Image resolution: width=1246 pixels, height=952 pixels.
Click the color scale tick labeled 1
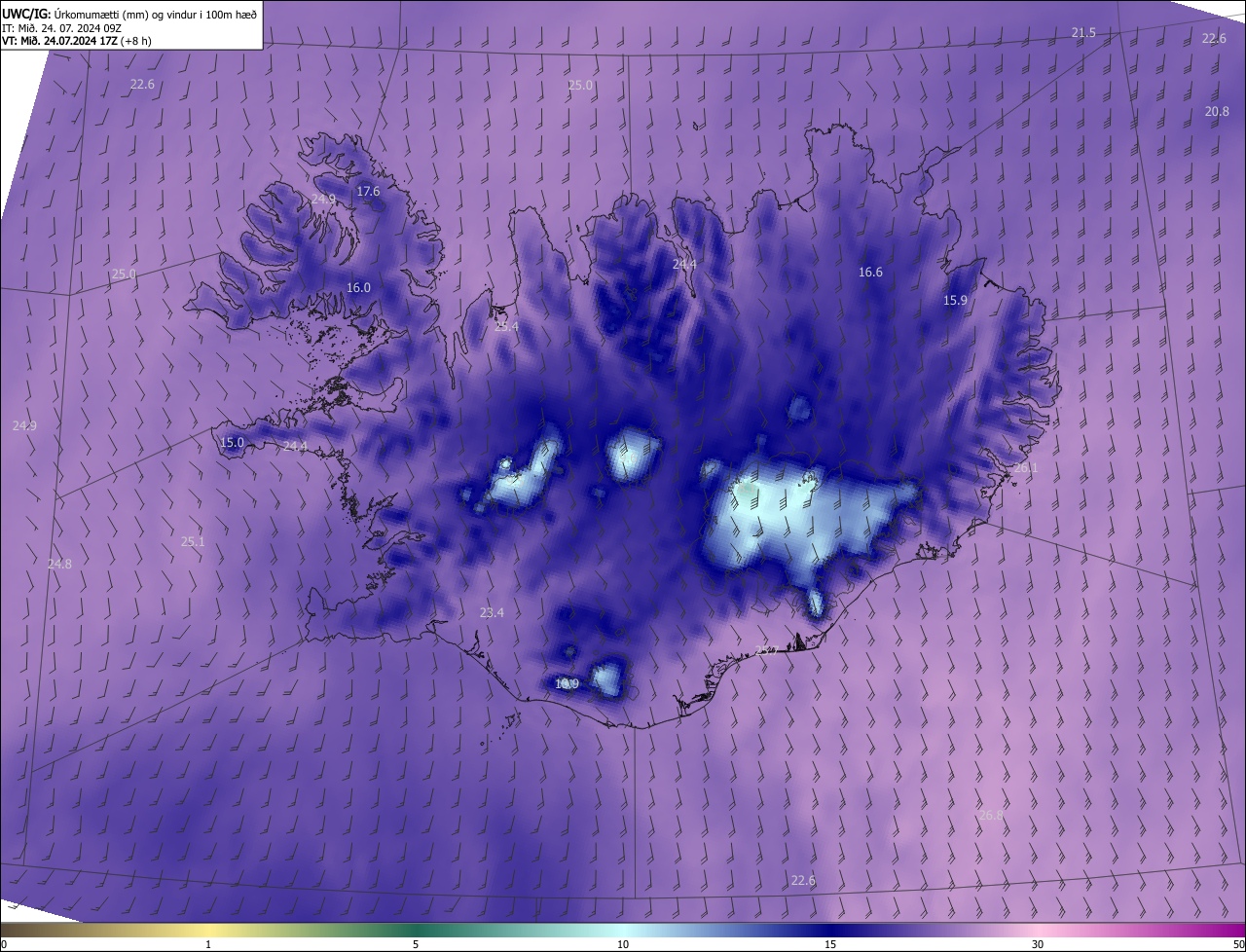coord(208,944)
